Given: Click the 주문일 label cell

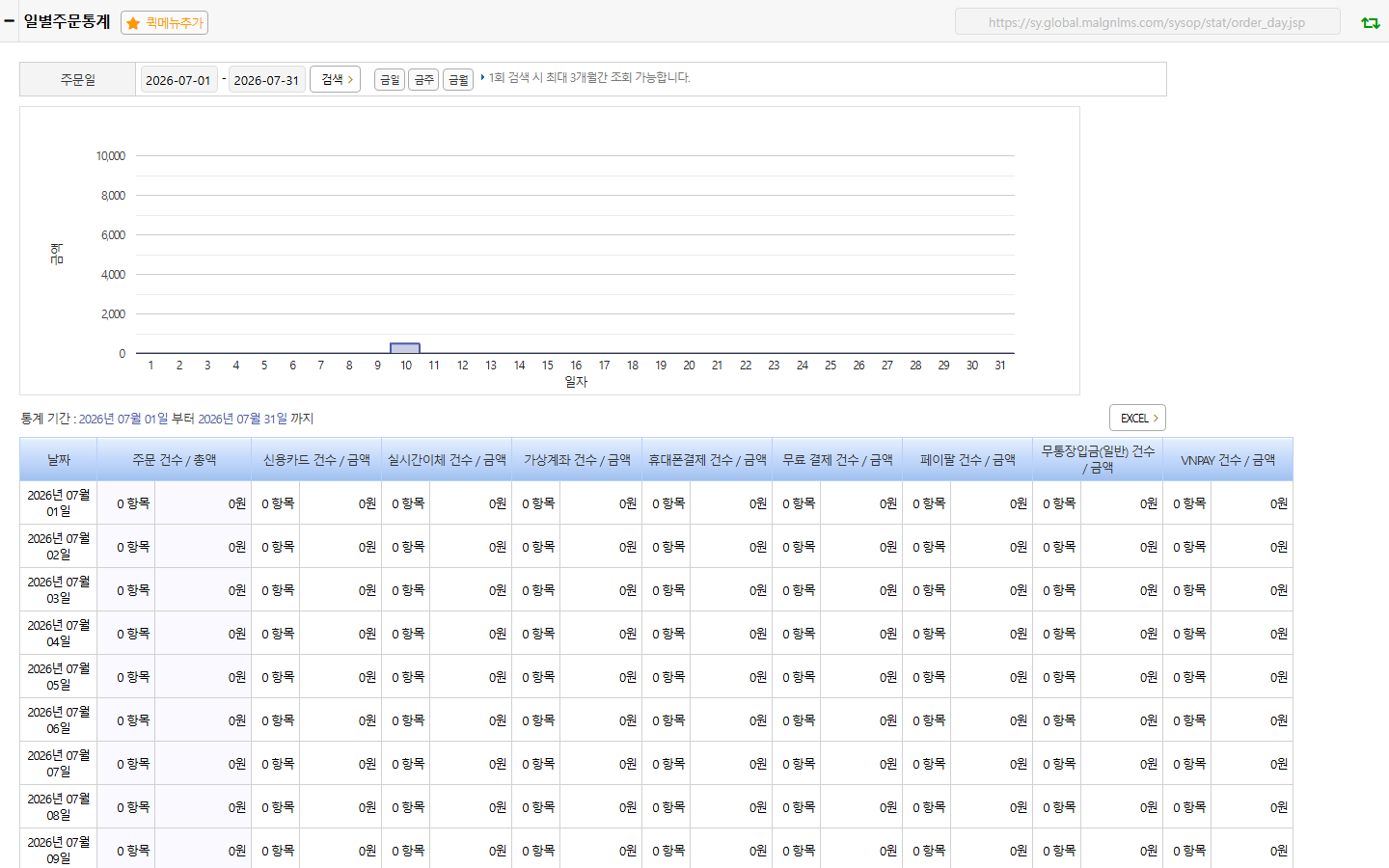Looking at the screenshot, I should [x=78, y=80].
